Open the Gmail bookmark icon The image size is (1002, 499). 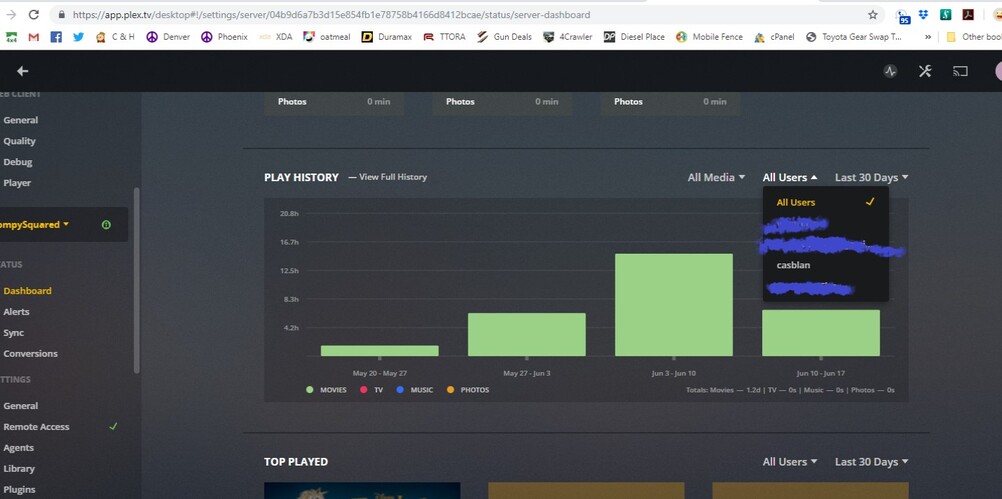34,37
